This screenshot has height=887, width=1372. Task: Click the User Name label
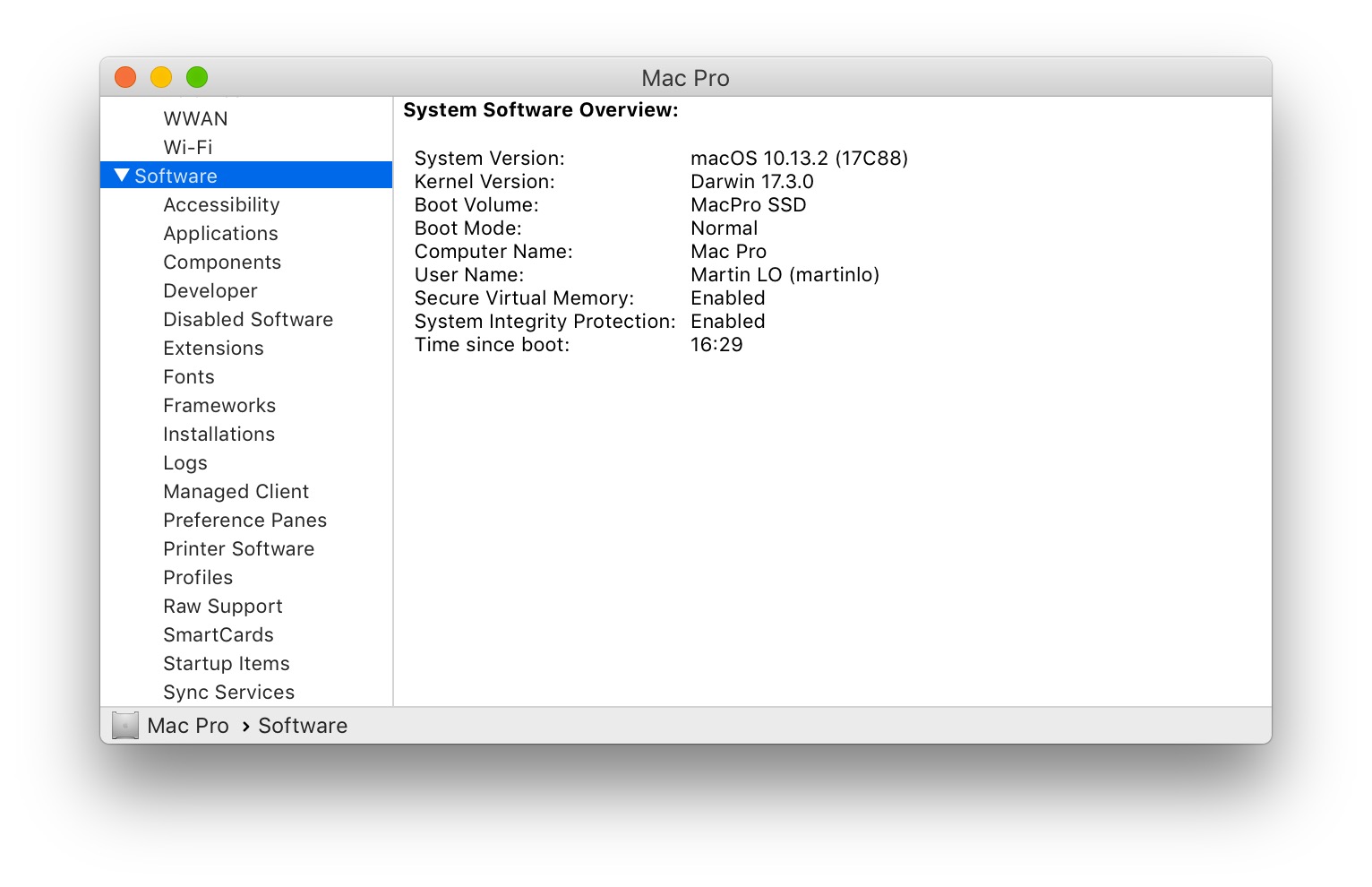(x=469, y=275)
